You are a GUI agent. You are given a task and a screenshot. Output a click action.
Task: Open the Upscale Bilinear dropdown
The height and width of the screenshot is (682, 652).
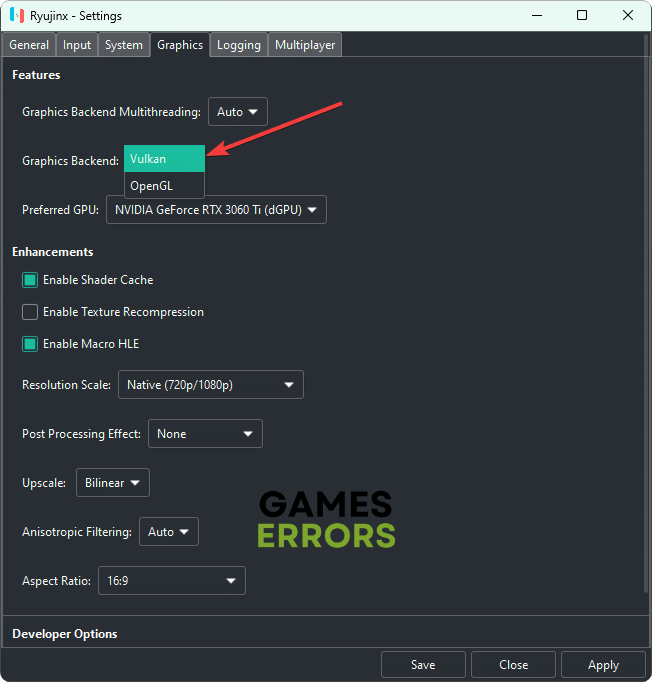pos(113,483)
